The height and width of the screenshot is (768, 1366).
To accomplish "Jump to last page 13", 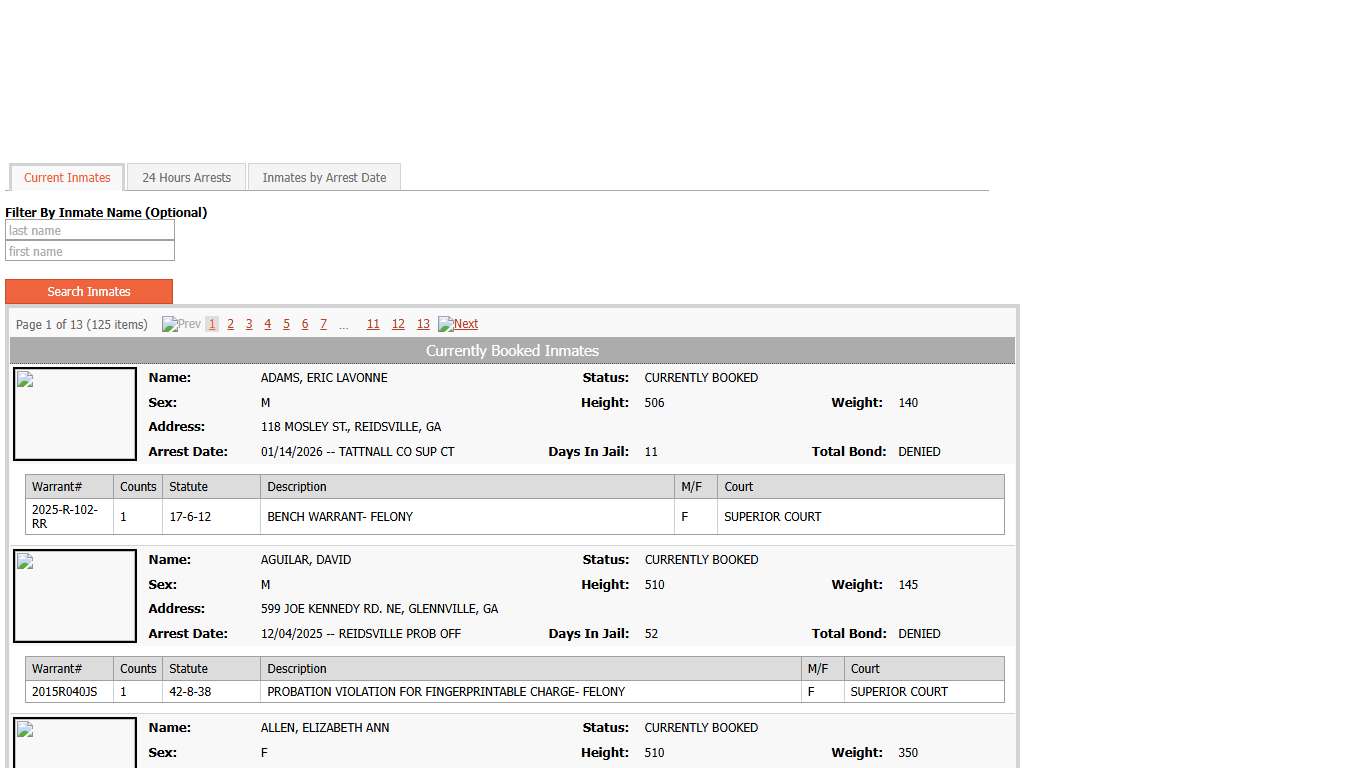I will point(423,324).
